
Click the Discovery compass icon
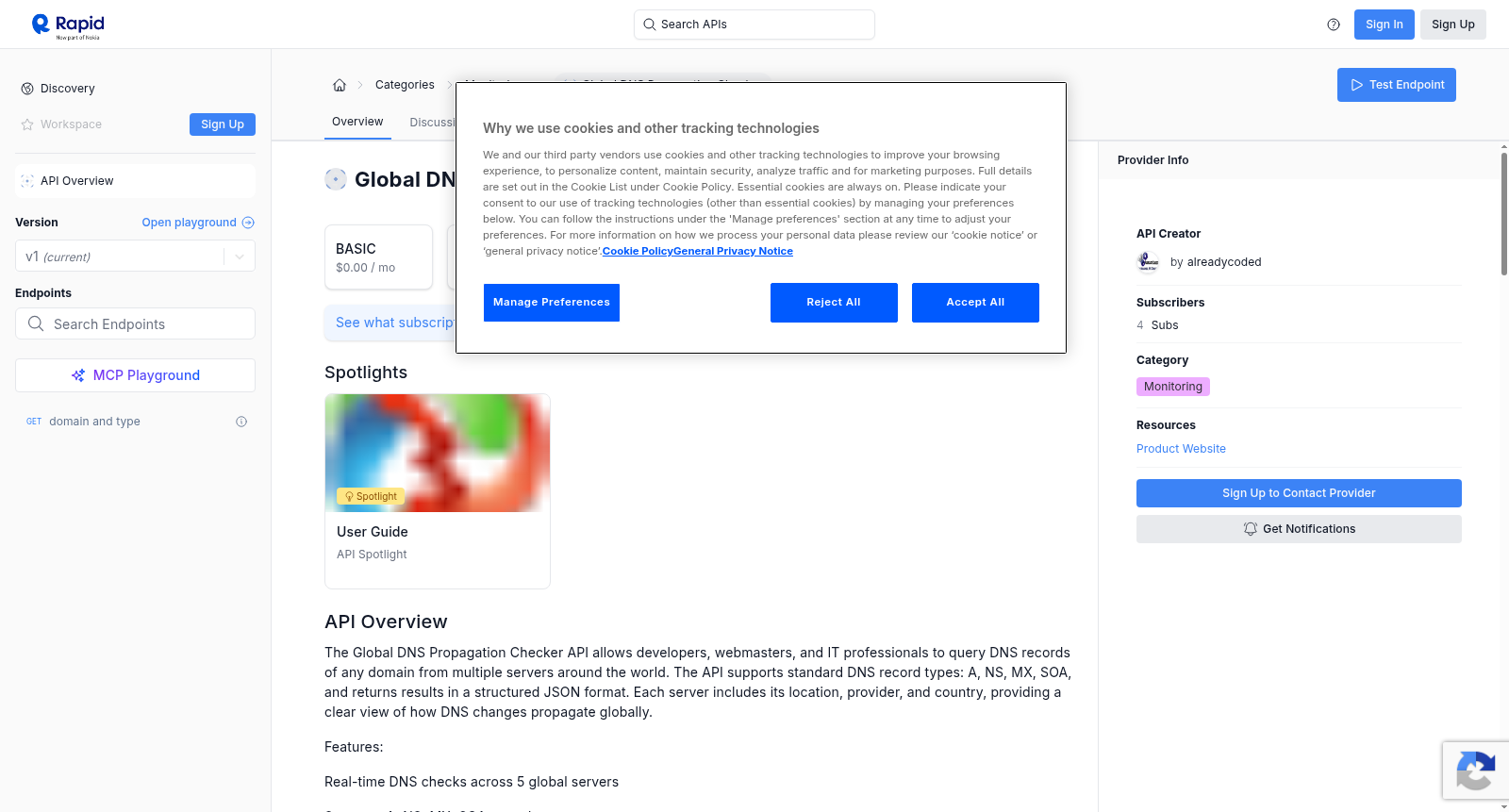(x=27, y=89)
